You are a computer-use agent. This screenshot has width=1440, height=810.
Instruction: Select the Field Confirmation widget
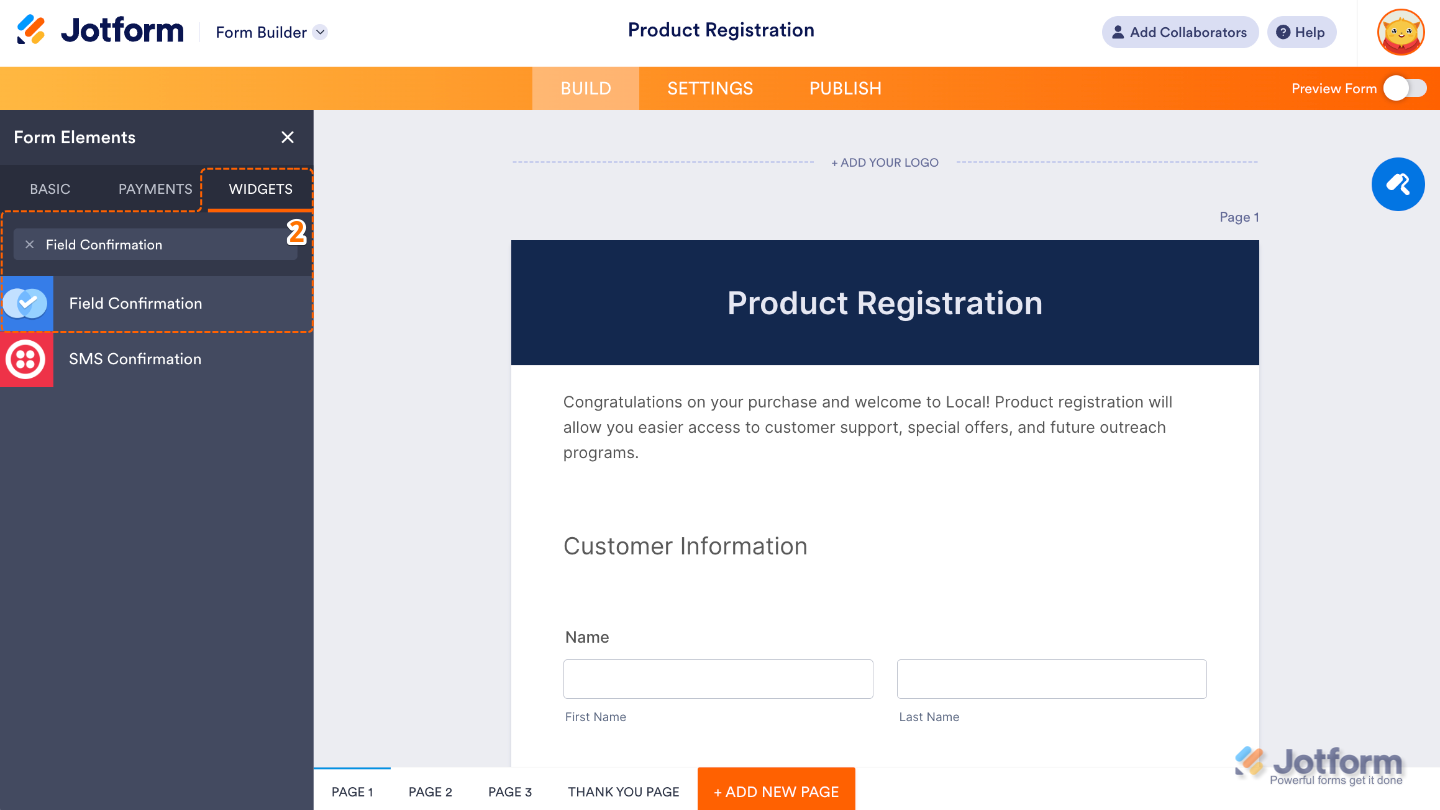134,303
